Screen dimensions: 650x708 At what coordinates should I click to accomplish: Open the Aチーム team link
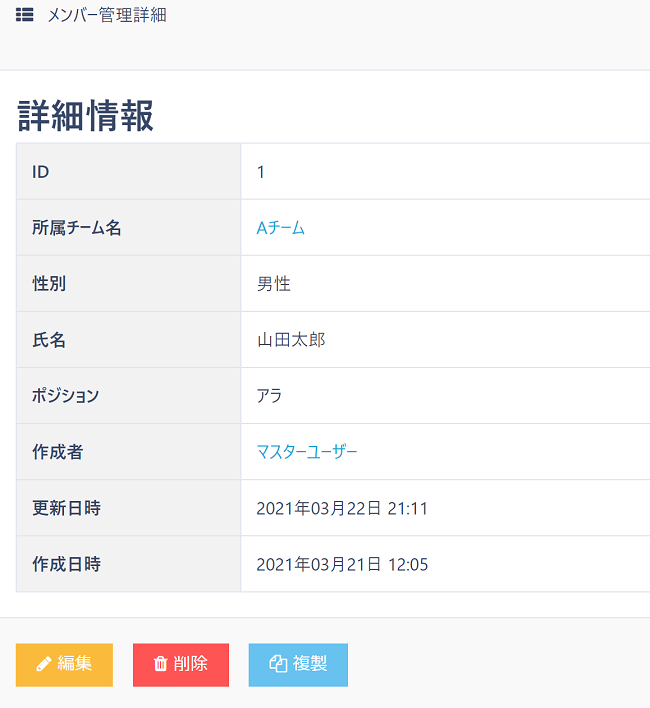click(x=280, y=228)
